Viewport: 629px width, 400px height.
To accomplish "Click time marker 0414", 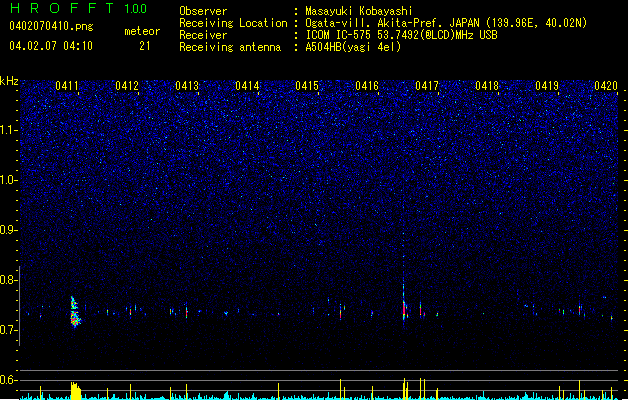I will tap(247, 86).
